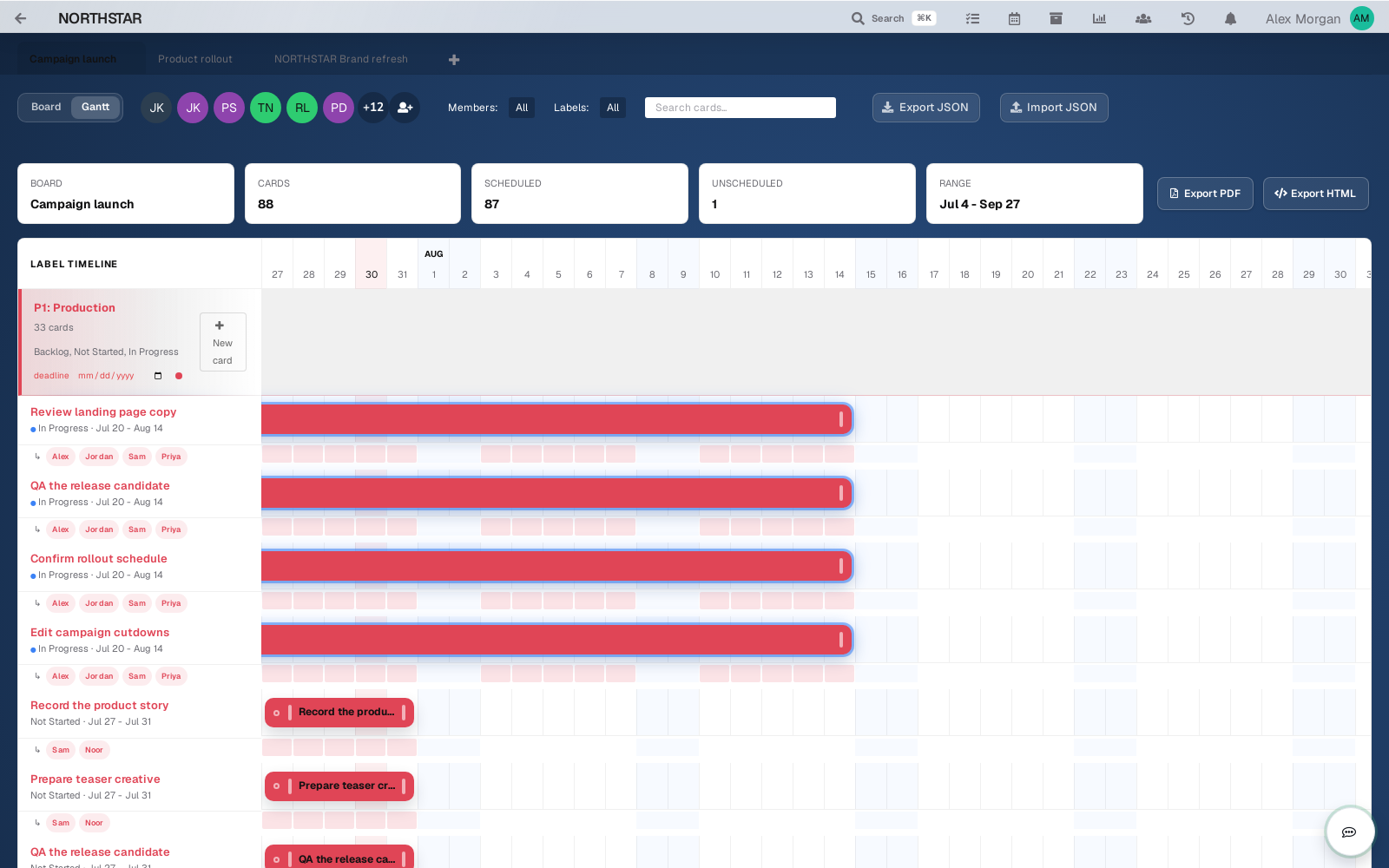Open Confirm rollout schedule card

click(99, 559)
